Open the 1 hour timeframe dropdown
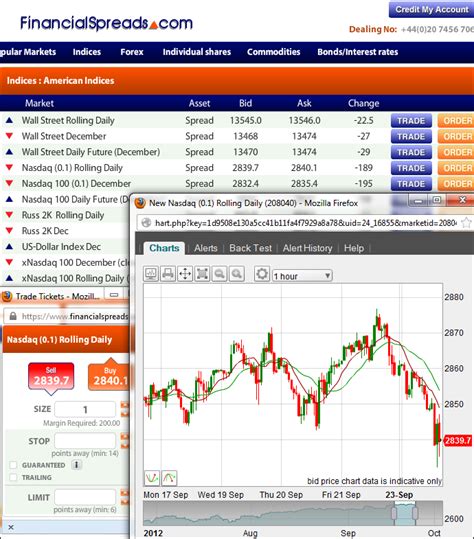 [302, 276]
